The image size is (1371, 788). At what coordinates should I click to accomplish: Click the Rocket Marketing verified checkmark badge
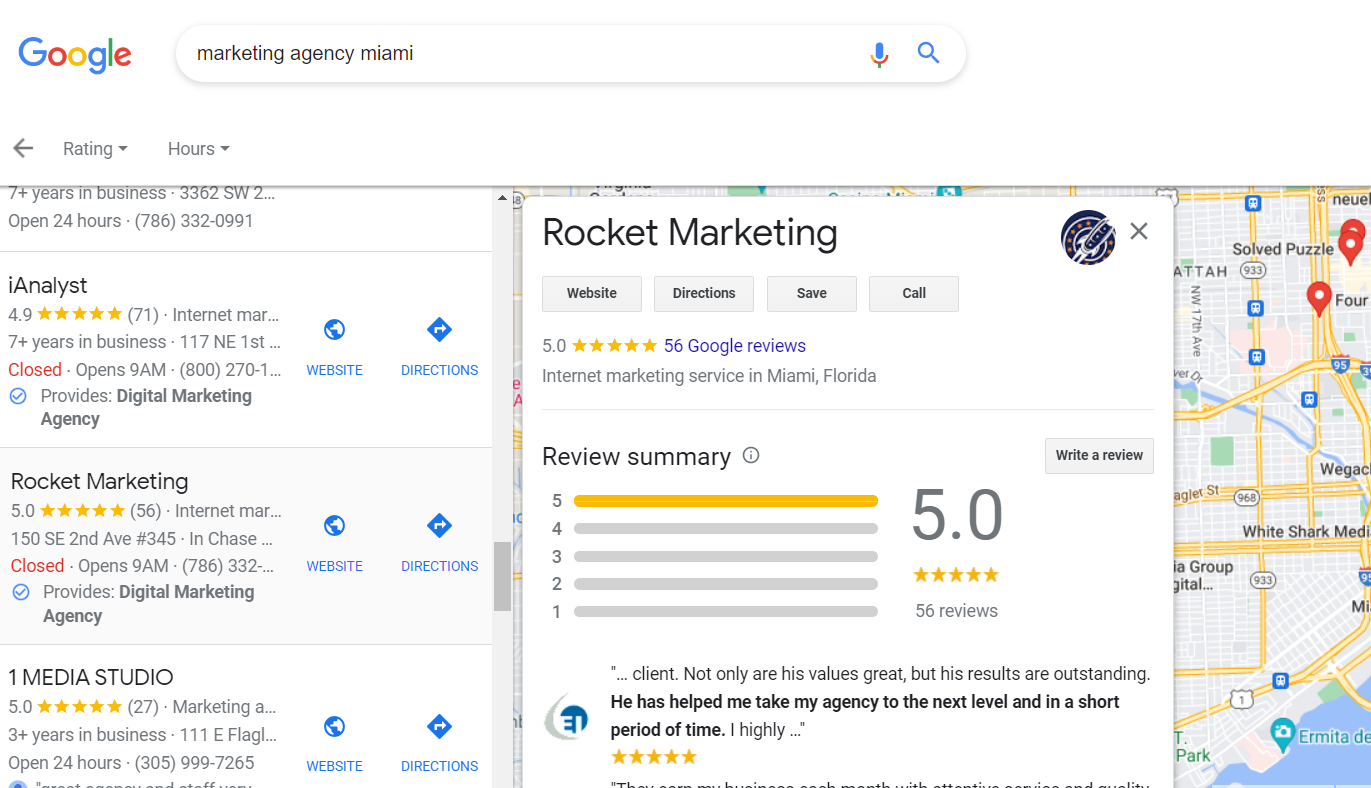point(20,593)
